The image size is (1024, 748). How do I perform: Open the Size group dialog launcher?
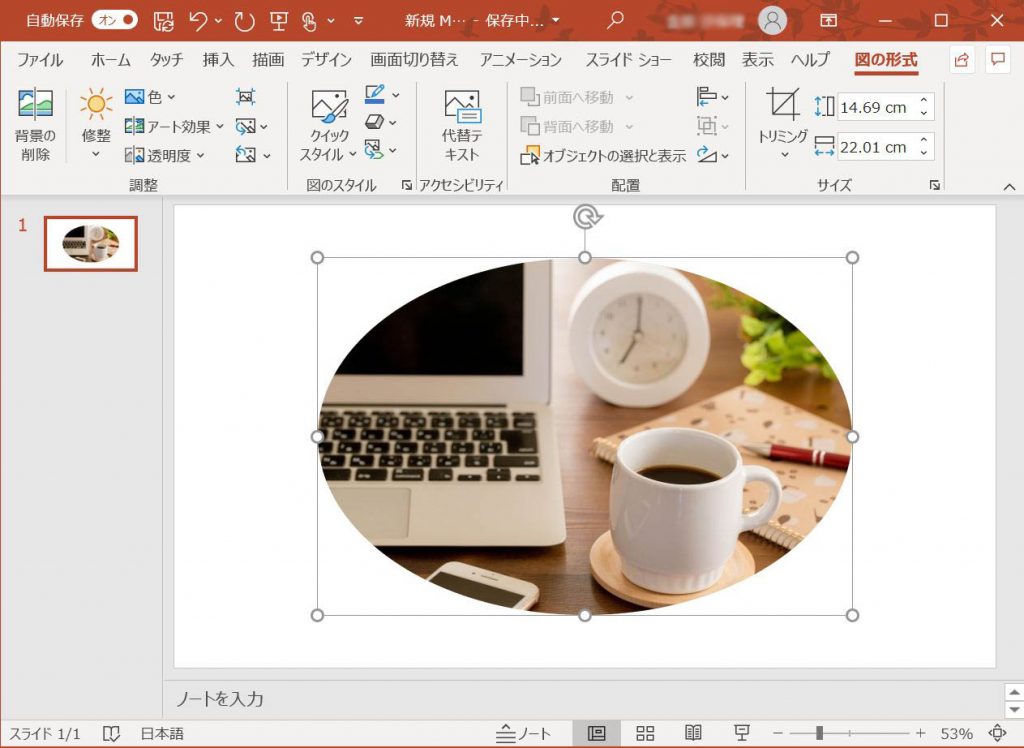point(932,184)
